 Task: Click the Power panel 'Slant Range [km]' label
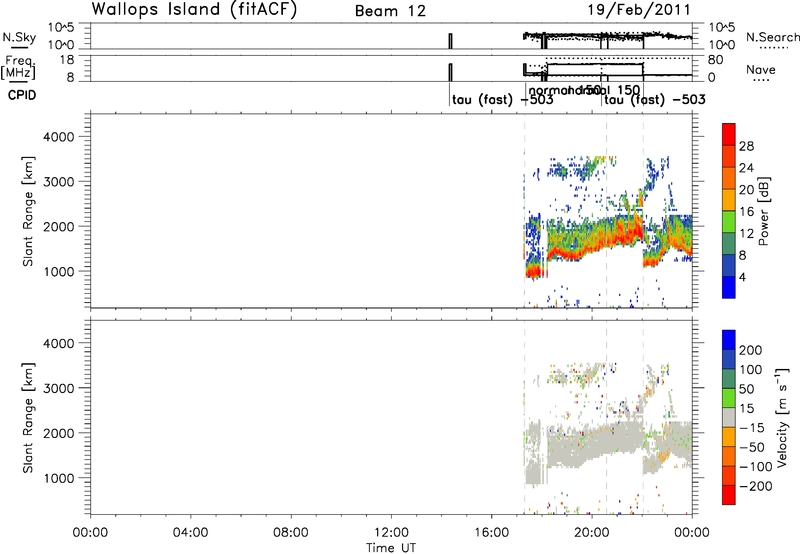28,211
